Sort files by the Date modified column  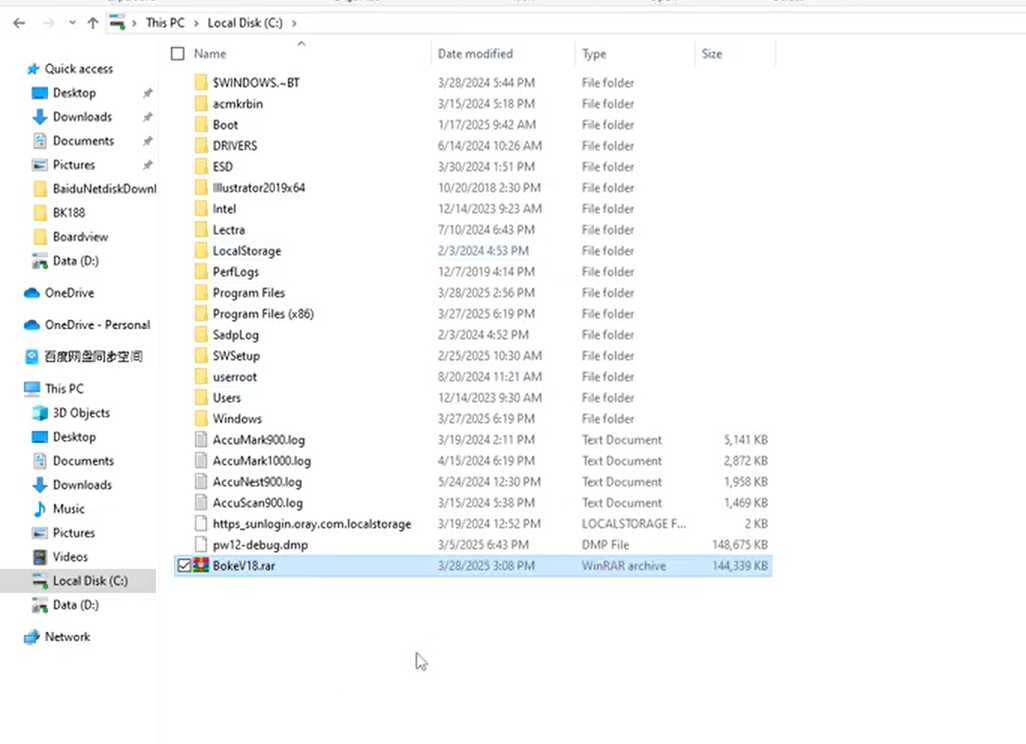[475, 54]
